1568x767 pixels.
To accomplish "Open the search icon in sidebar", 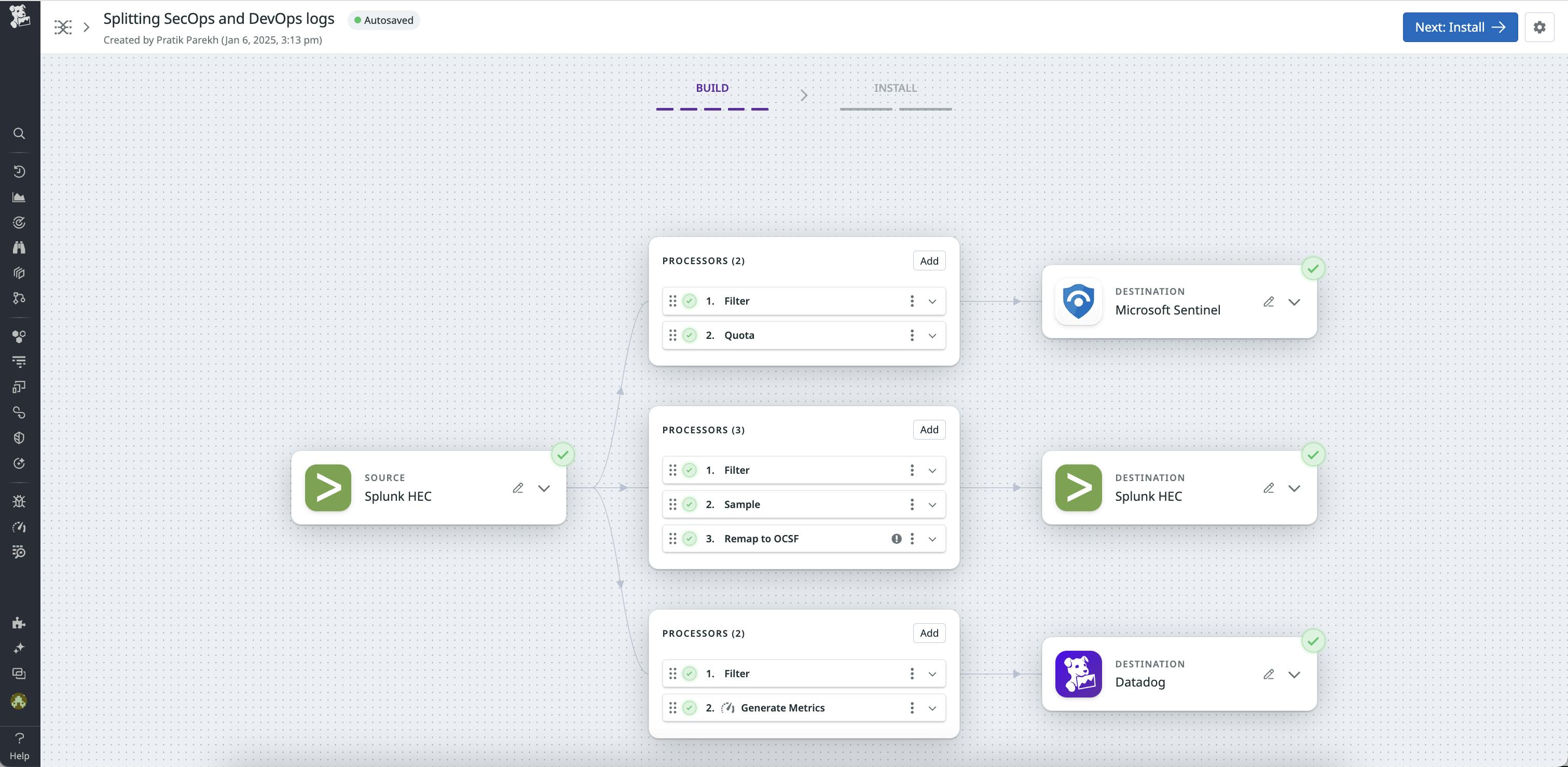I will (19, 133).
